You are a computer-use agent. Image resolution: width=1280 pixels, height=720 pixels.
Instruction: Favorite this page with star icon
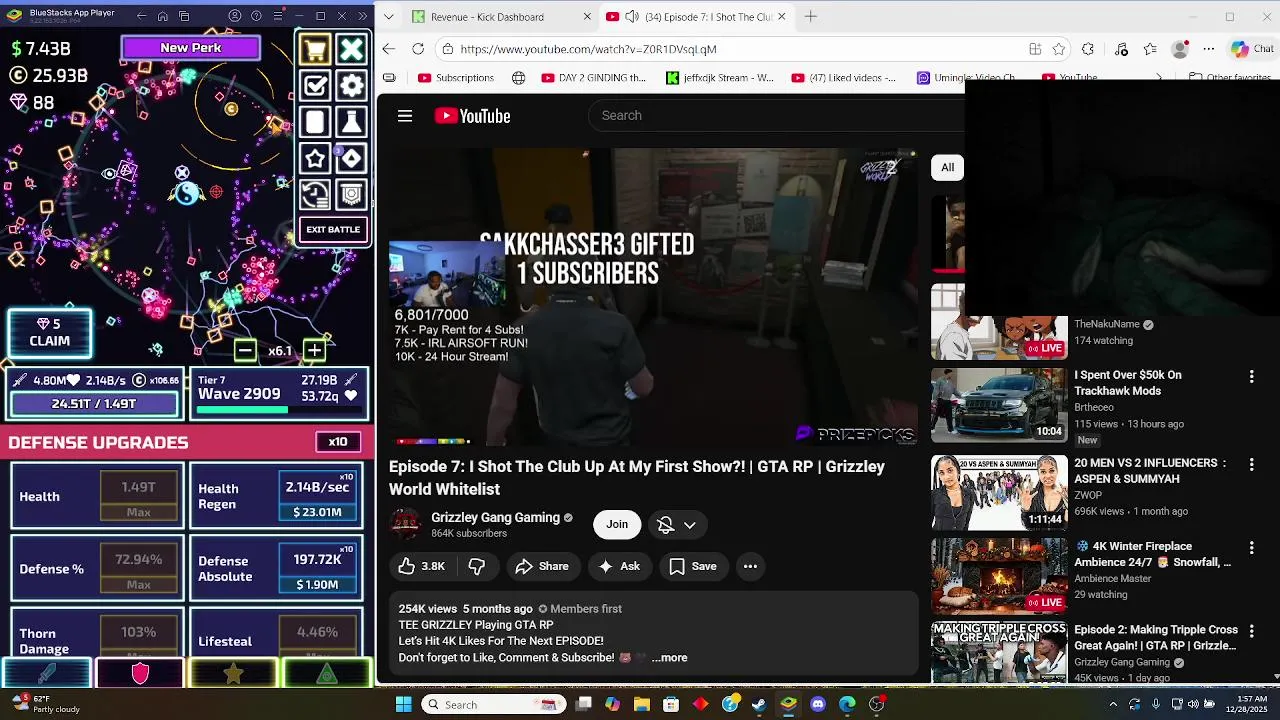(x=1059, y=49)
